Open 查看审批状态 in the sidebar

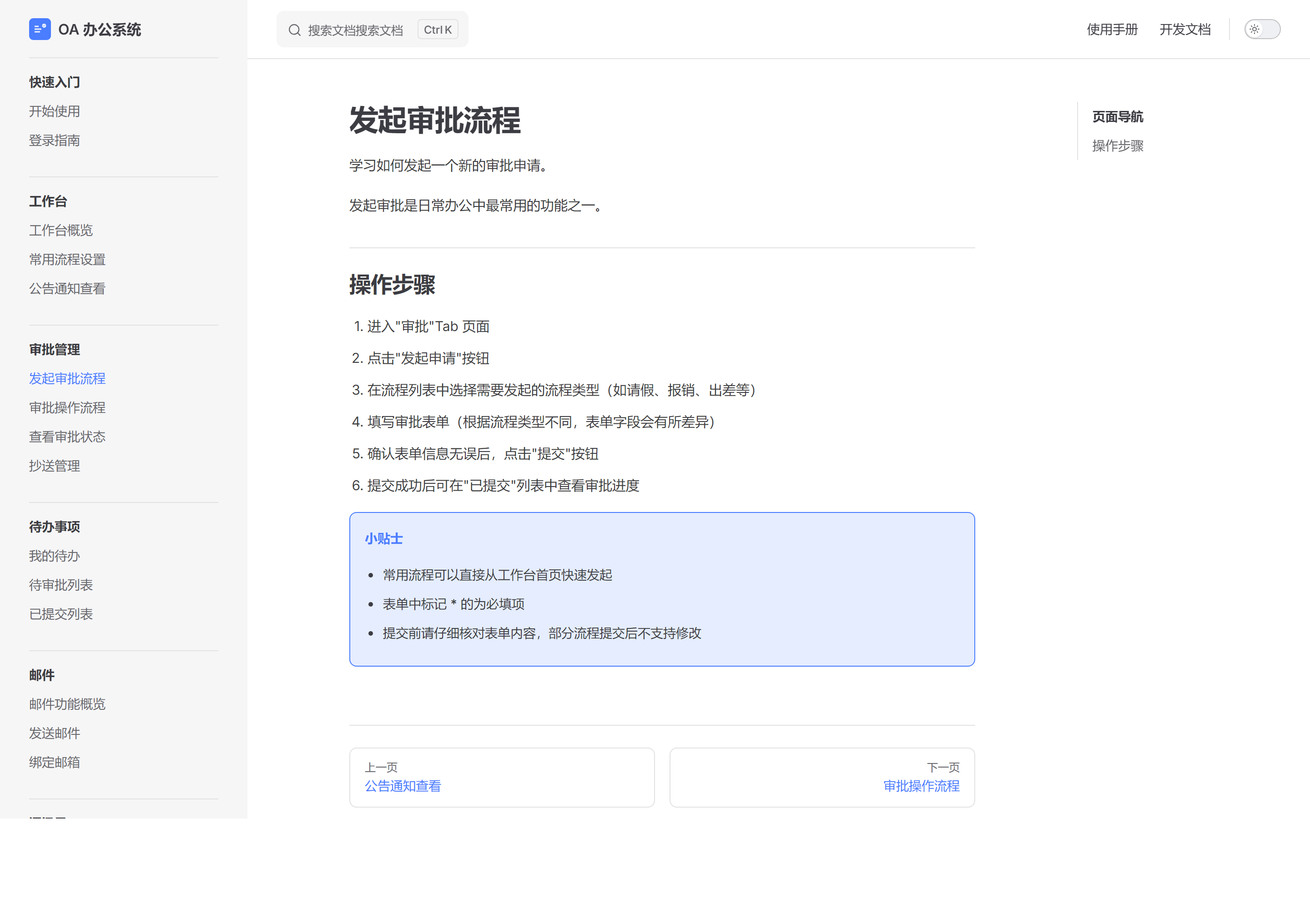pos(67,437)
